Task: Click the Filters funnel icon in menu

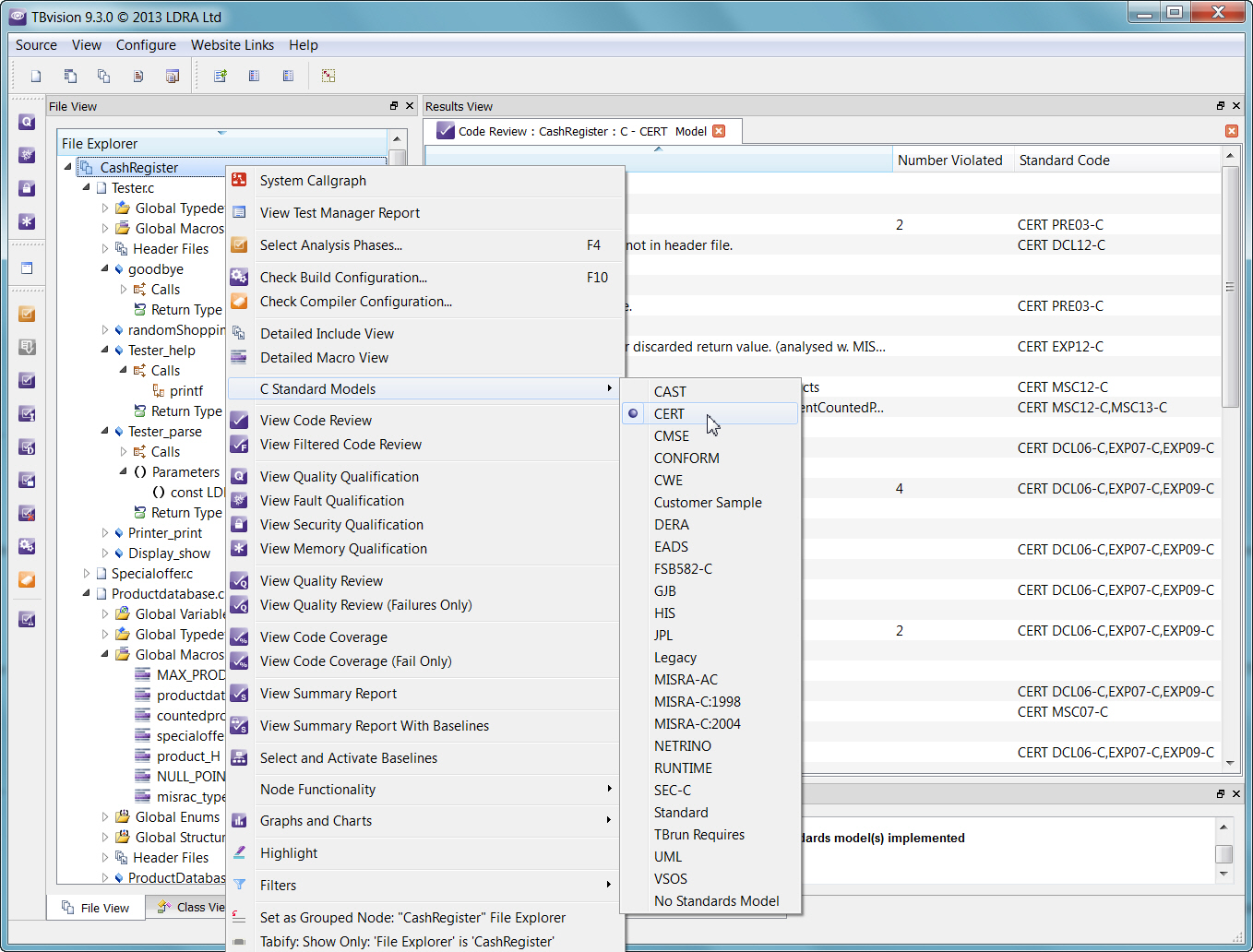Action: tap(239, 886)
